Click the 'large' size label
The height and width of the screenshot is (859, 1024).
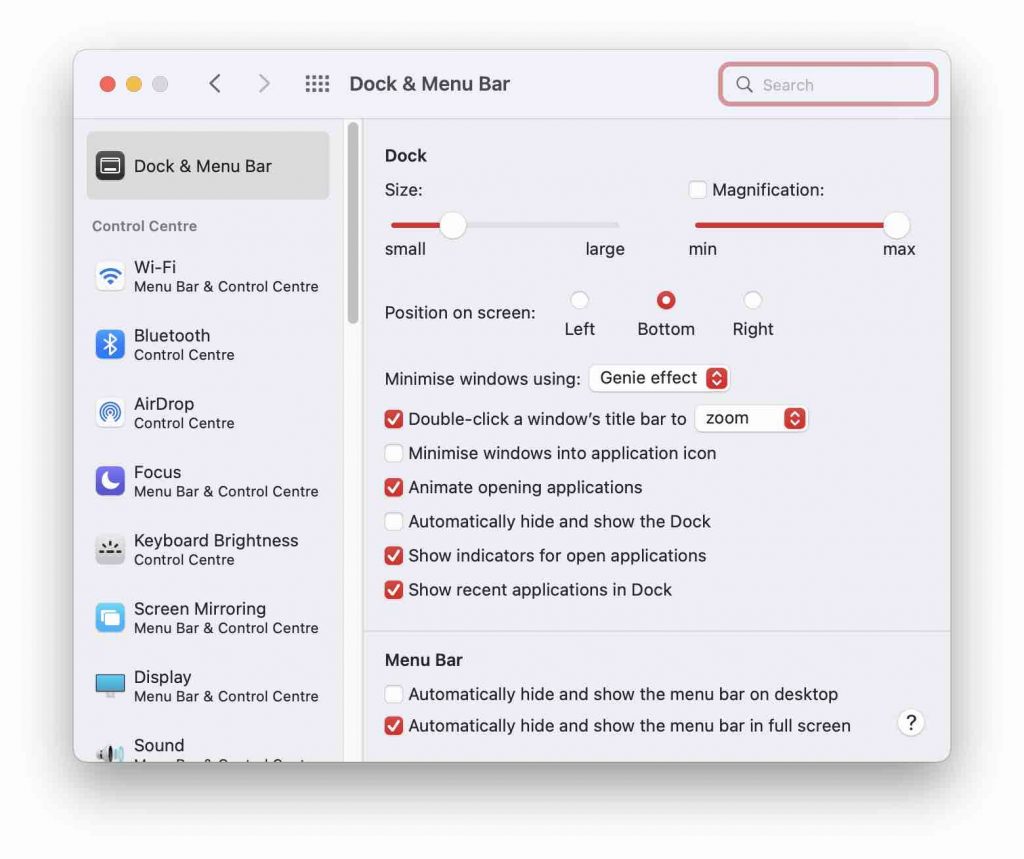(605, 250)
